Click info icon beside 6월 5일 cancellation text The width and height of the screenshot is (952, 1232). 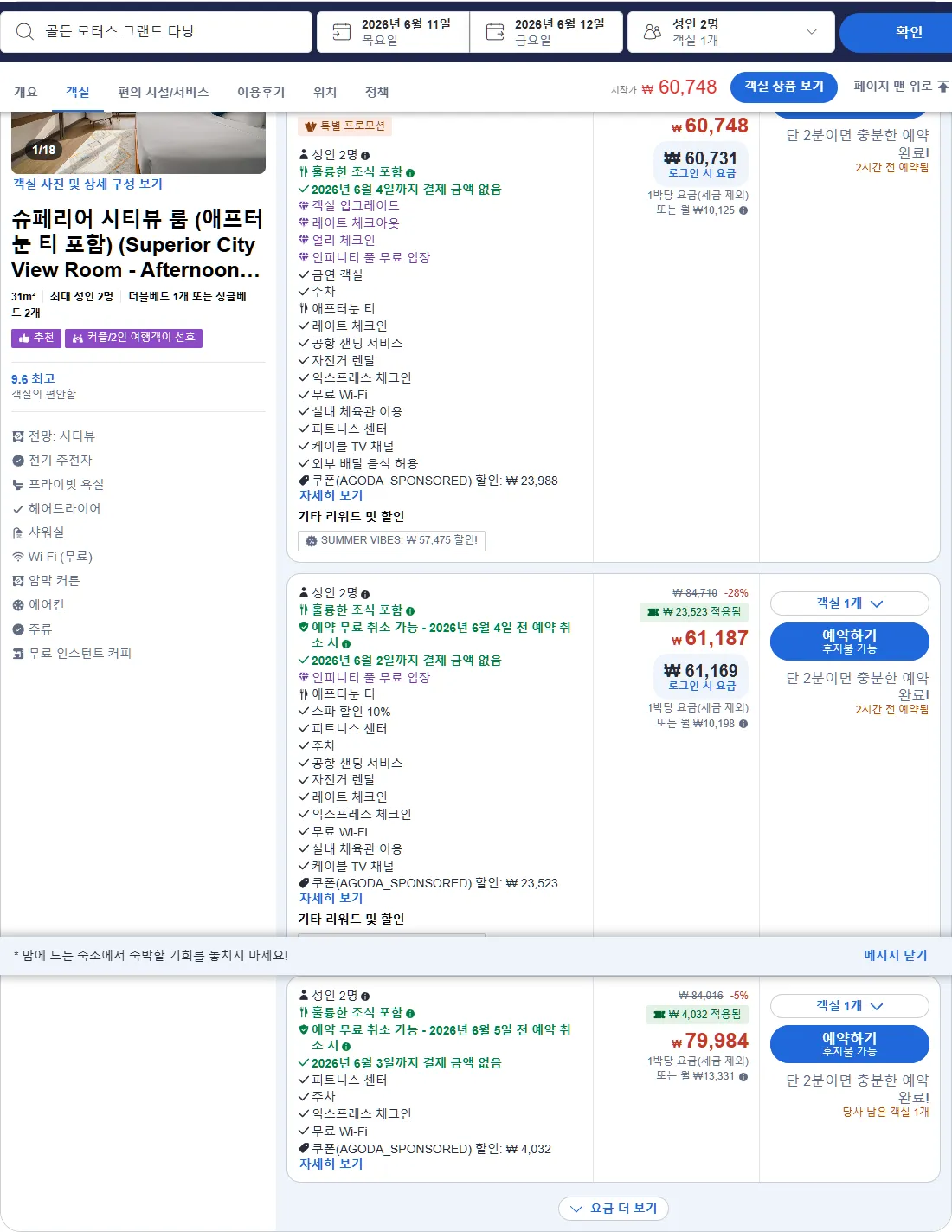pyautogui.click(x=346, y=1047)
